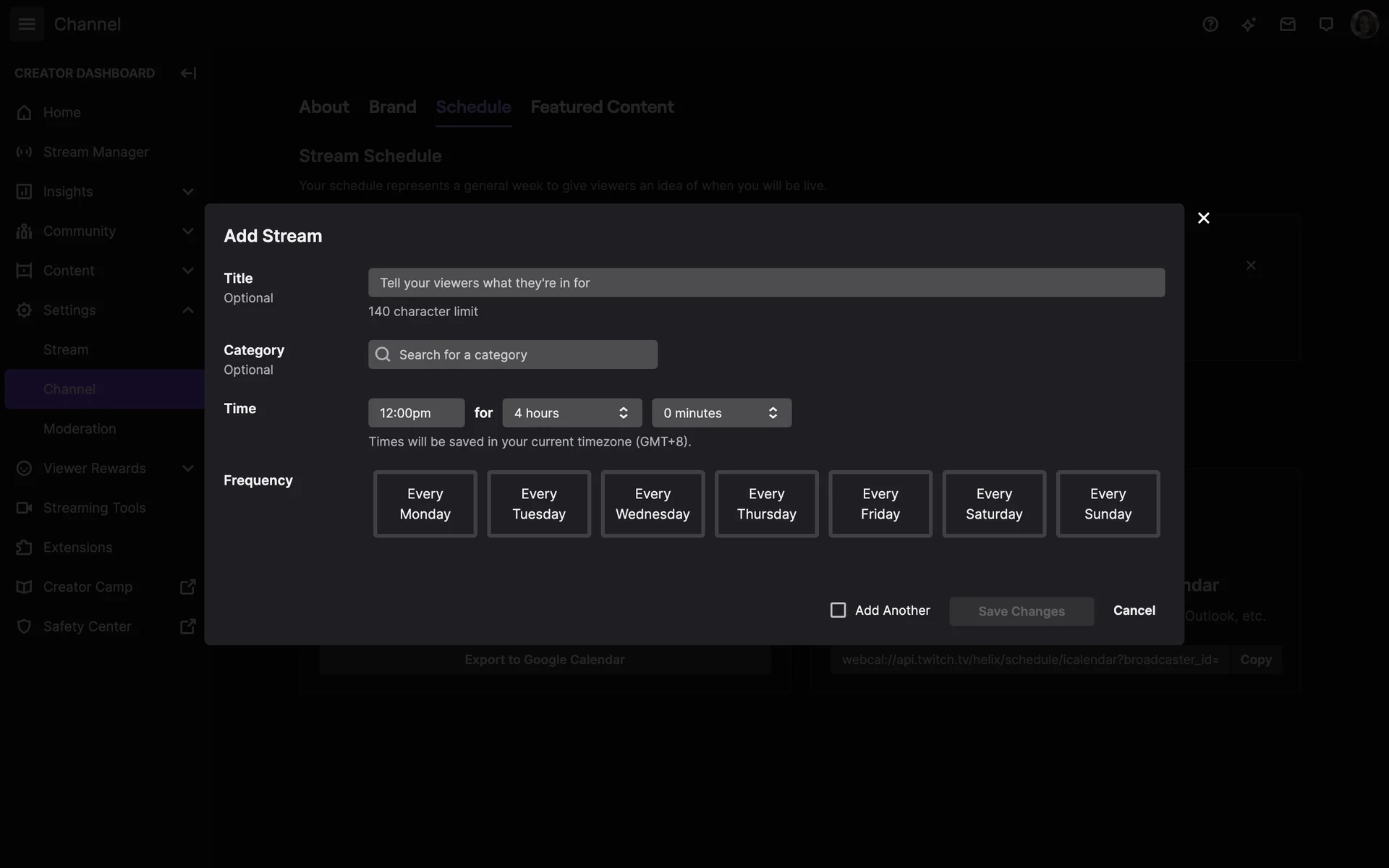The image size is (1389, 868).
Task: Open the 0 minutes dropdown
Action: [x=721, y=413]
